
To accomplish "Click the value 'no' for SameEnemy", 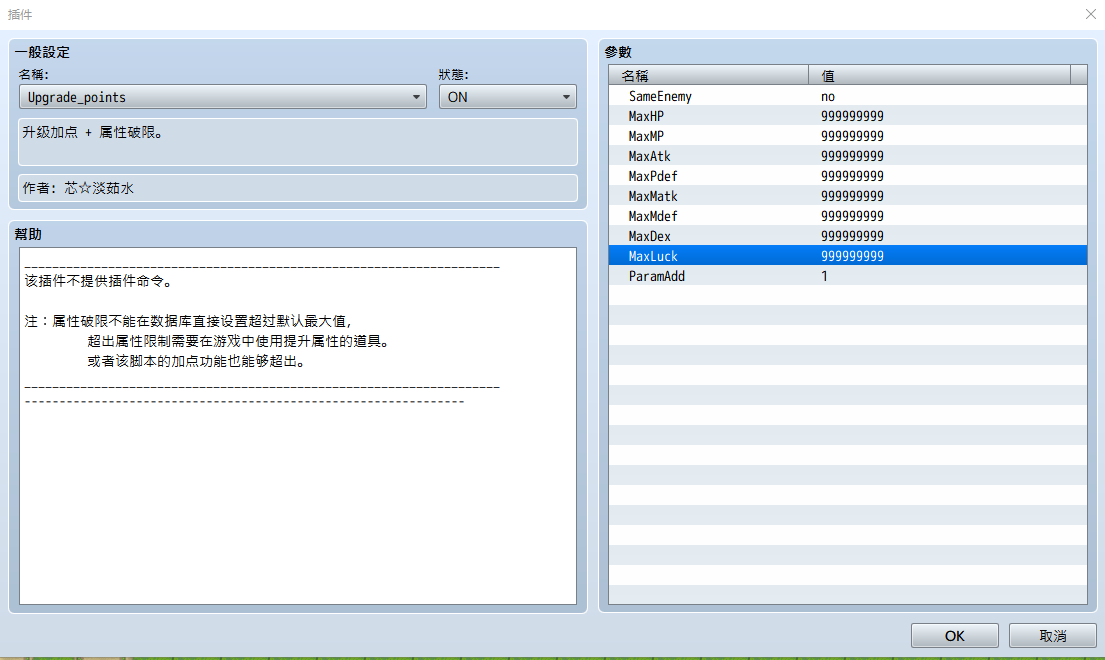I will (x=827, y=96).
